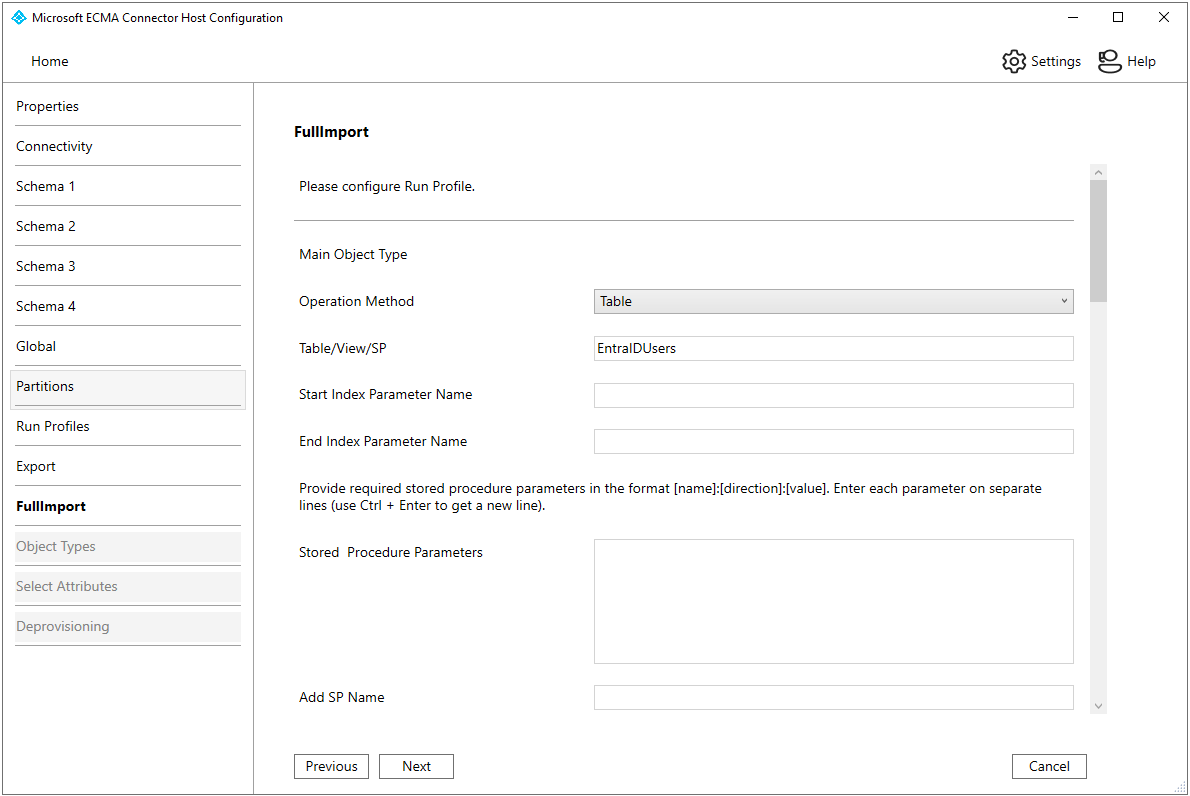1190x796 pixels.
Task: Click the scroll up arrow of the form
Action: coord(1098,172)
